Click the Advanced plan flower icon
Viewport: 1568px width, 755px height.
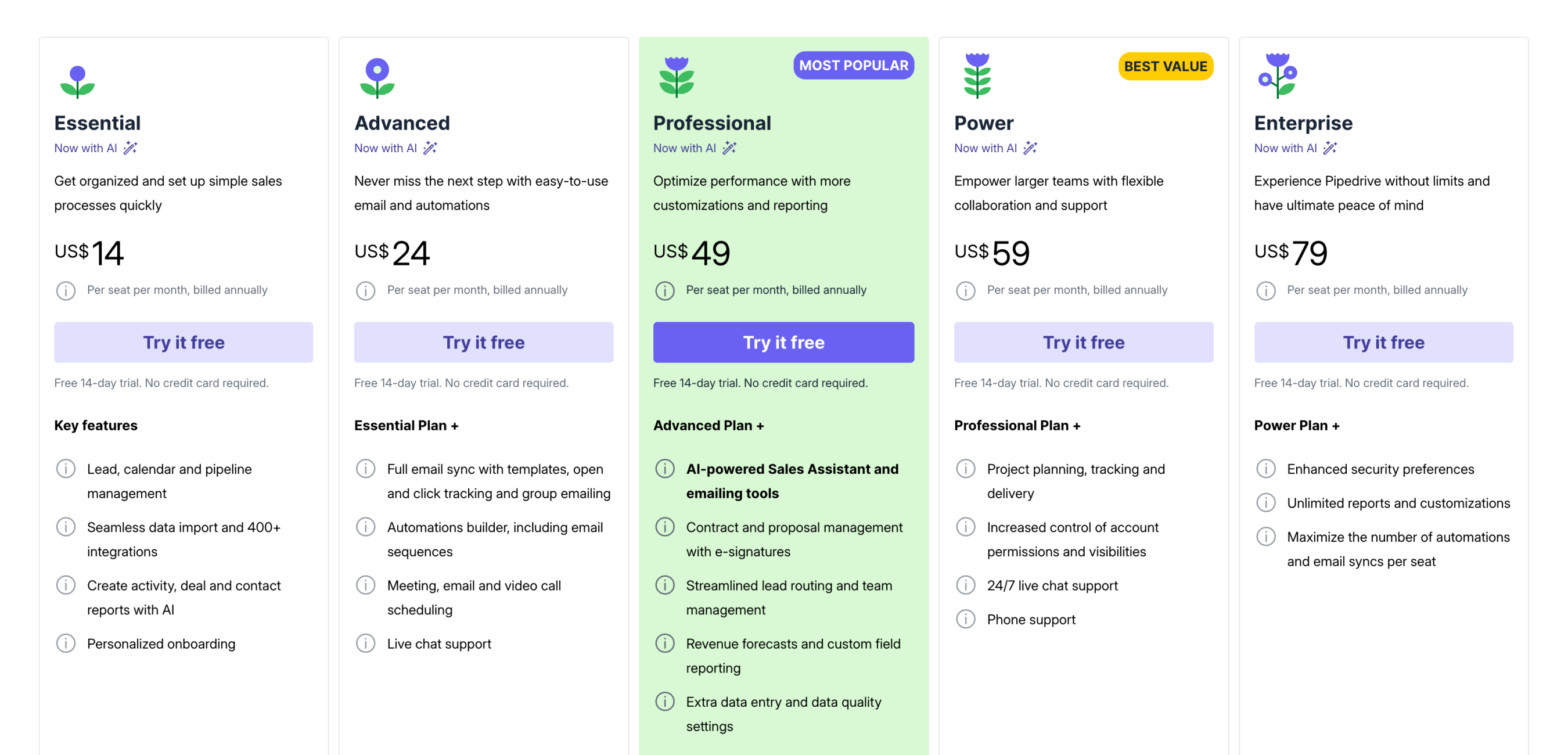pos(377,78)
